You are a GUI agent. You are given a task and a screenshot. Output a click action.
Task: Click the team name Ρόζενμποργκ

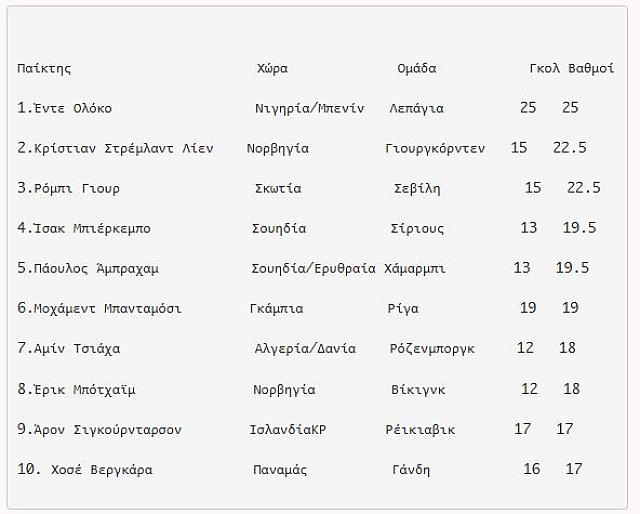pos(432,349)
